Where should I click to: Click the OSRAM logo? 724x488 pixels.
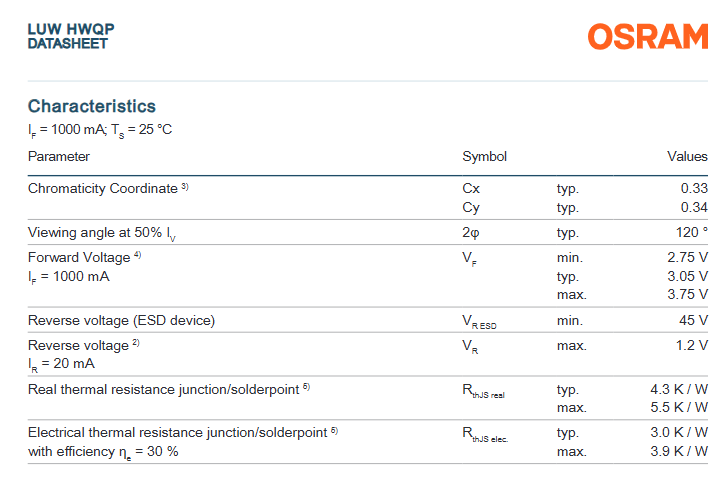point(647,37)
